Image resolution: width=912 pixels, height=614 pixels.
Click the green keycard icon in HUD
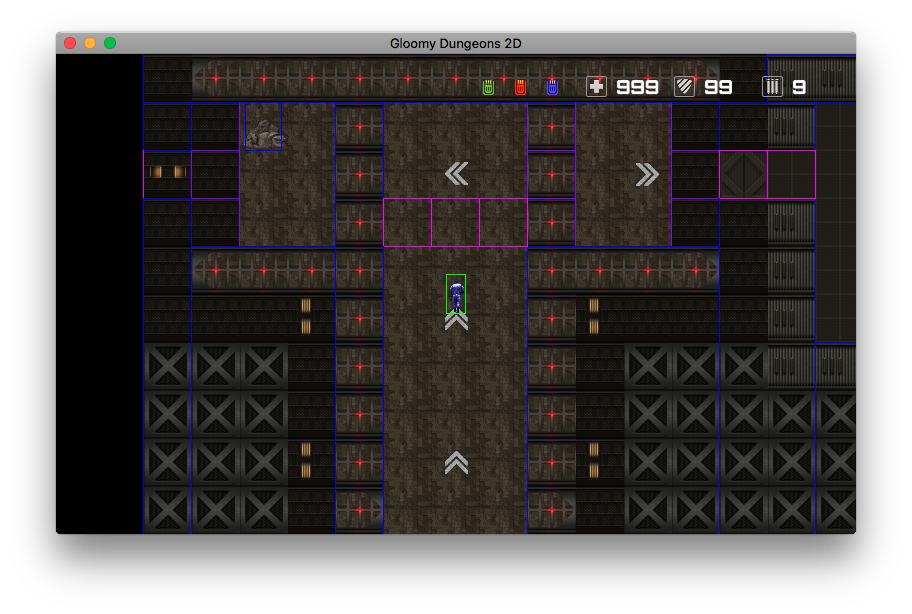click(x=489, y=87)
